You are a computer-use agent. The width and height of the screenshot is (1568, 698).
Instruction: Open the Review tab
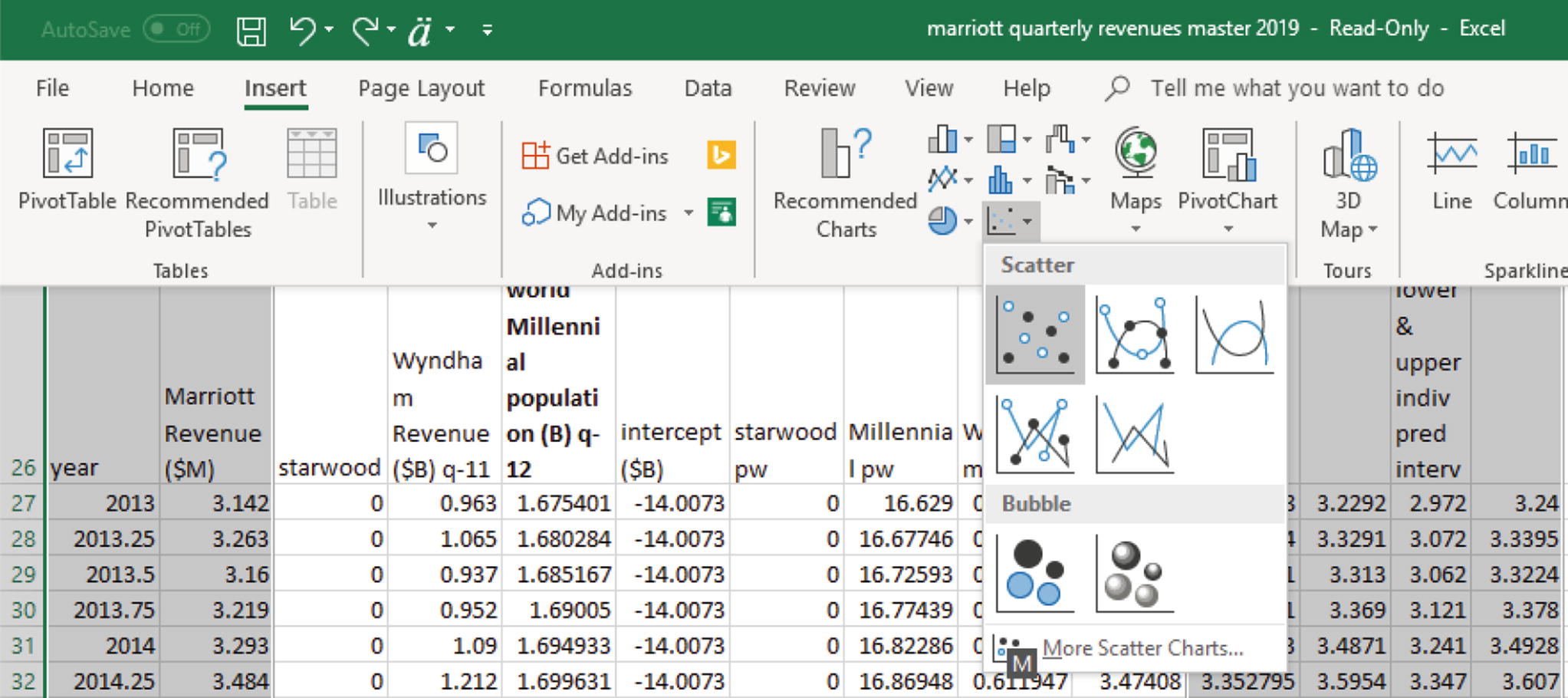click(819, 88)
